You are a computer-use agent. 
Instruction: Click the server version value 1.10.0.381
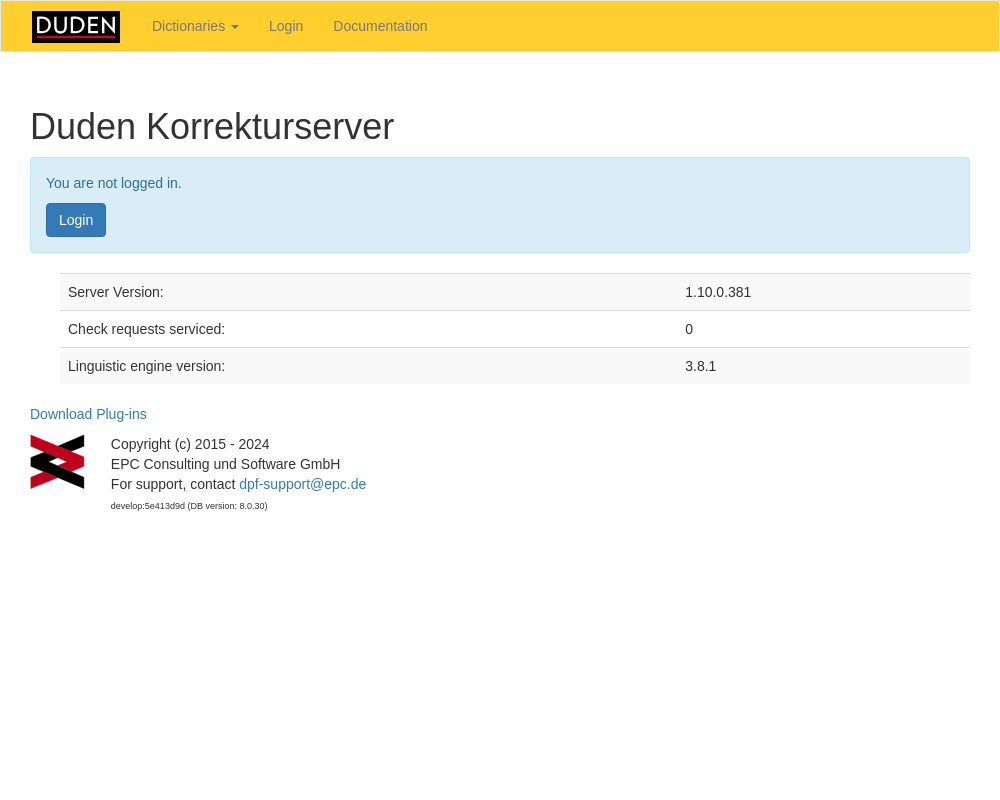click(718, 292)
